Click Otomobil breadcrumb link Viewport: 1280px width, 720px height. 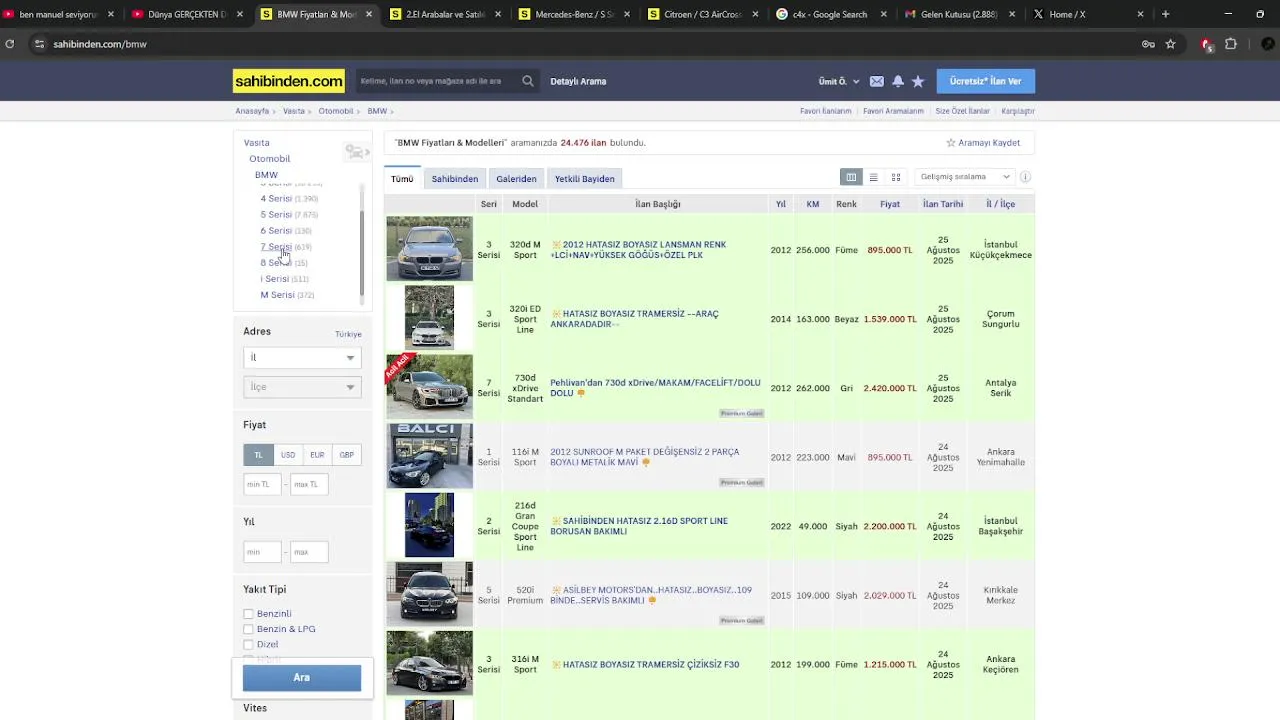[x=336, y=111]
